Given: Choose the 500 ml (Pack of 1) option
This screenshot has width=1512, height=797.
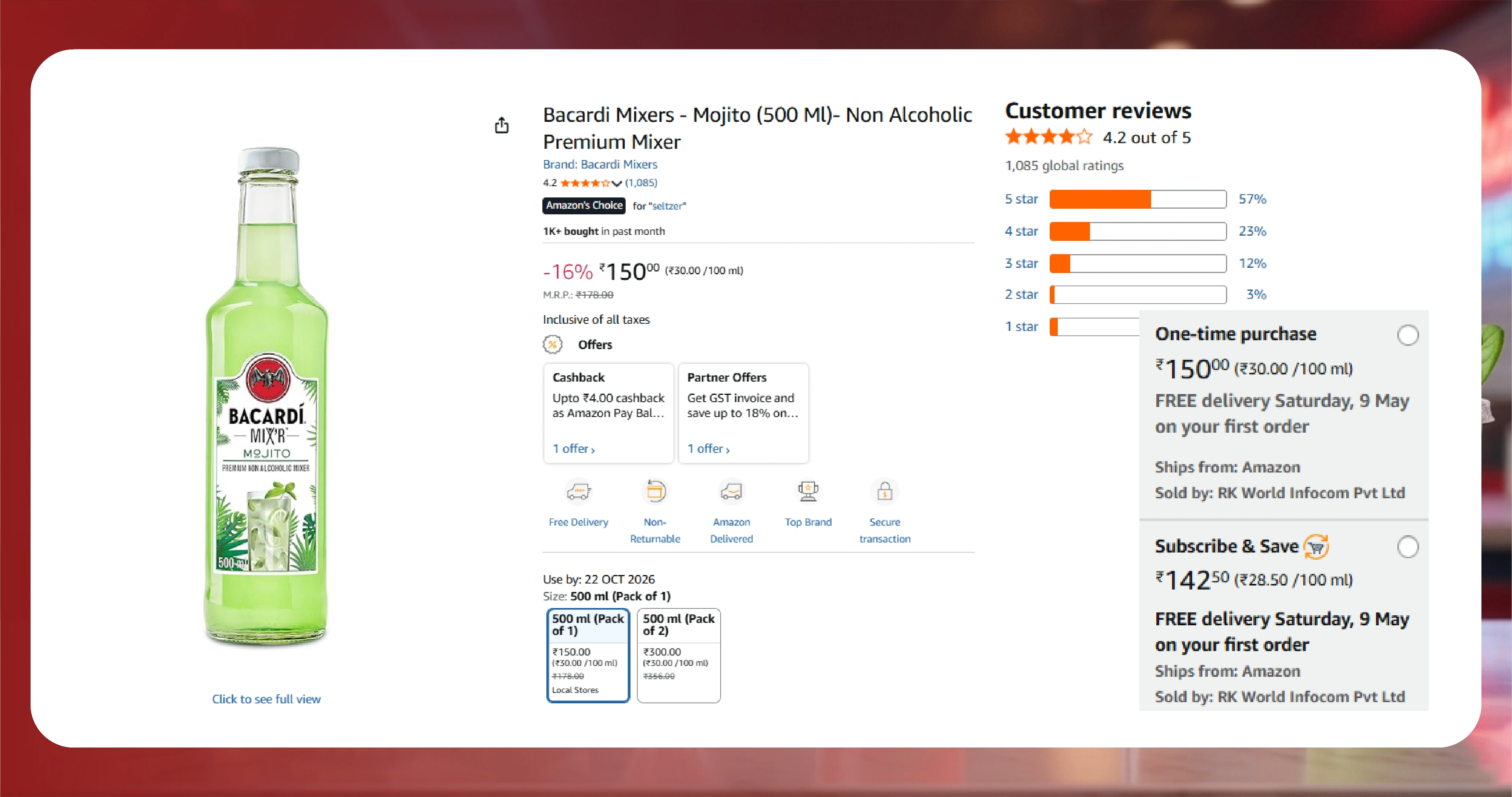Looking at the screenshot, I should 588,655.
